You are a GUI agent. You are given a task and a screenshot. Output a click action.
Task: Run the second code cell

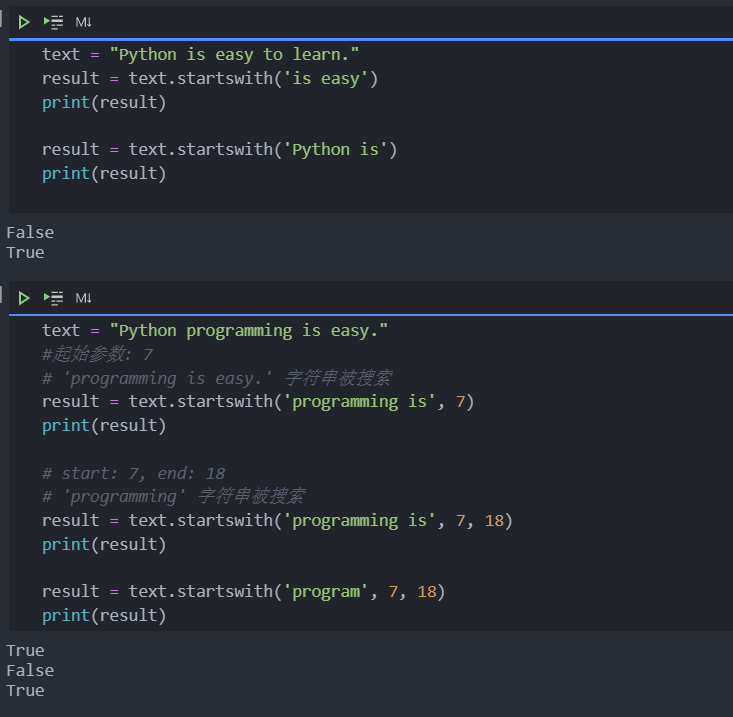pos(24,298)
